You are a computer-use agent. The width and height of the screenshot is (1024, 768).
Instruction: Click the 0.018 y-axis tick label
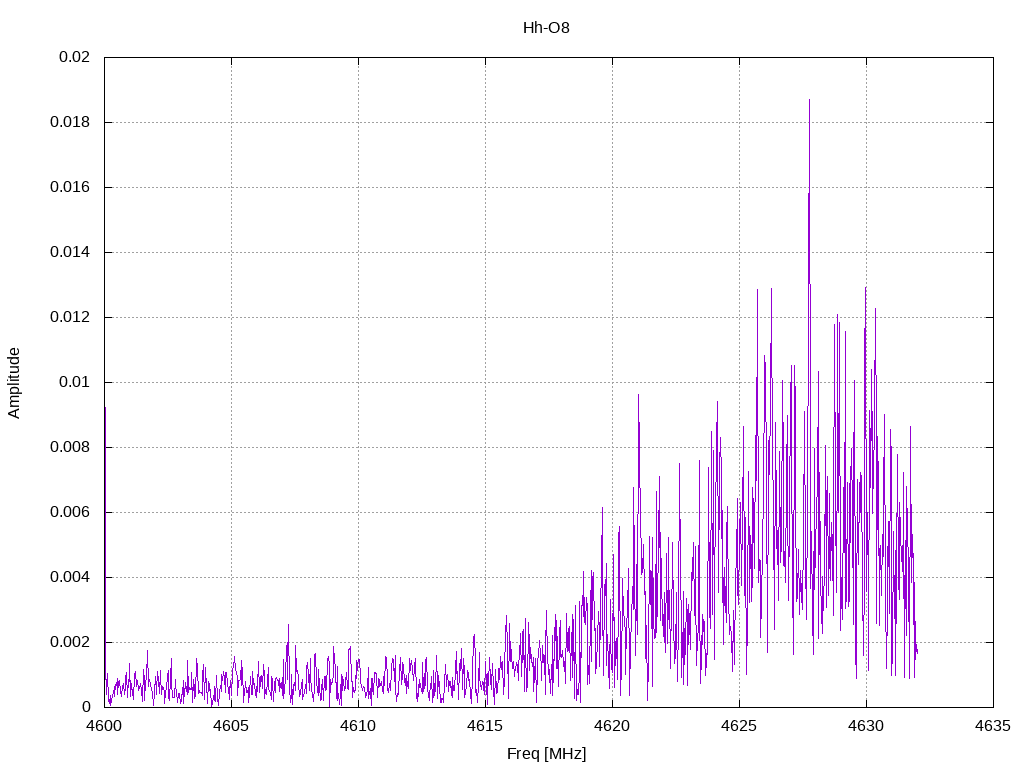point(71,122)
